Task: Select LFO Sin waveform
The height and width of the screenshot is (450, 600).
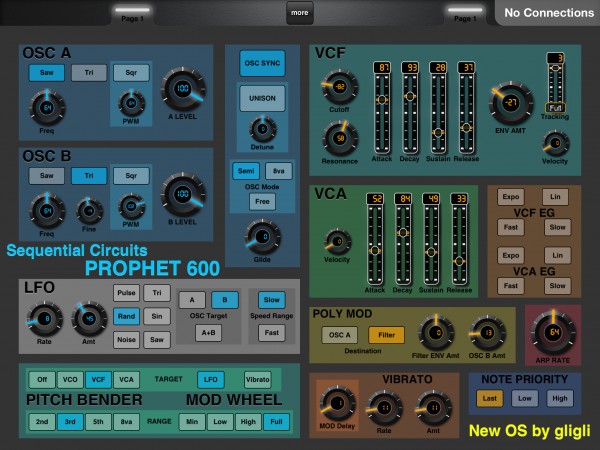Action: click(157, 316)
